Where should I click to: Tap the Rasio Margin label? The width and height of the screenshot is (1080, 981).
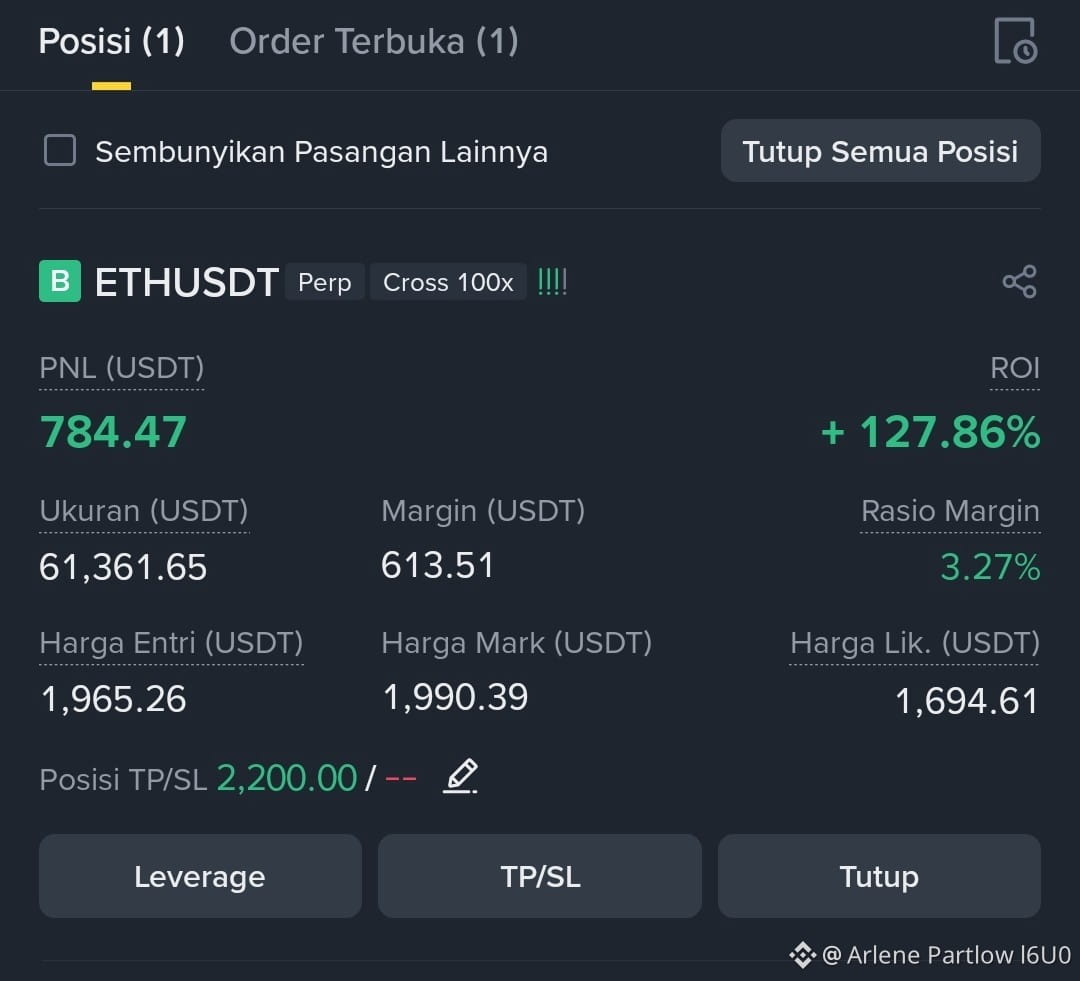tap(950, 511)
